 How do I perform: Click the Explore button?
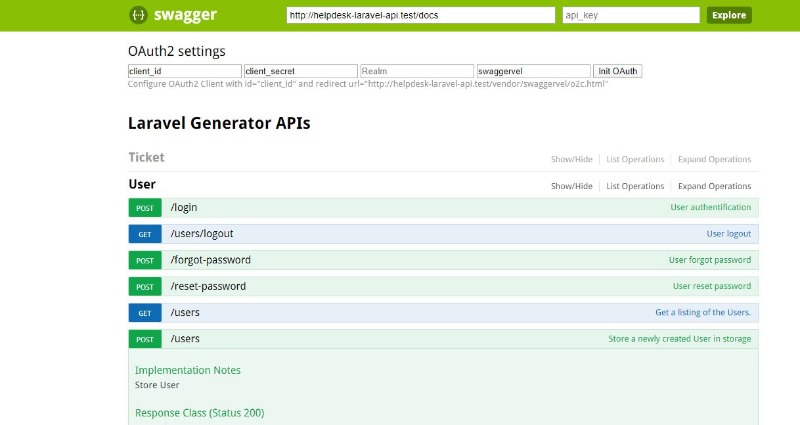point(729,15)
